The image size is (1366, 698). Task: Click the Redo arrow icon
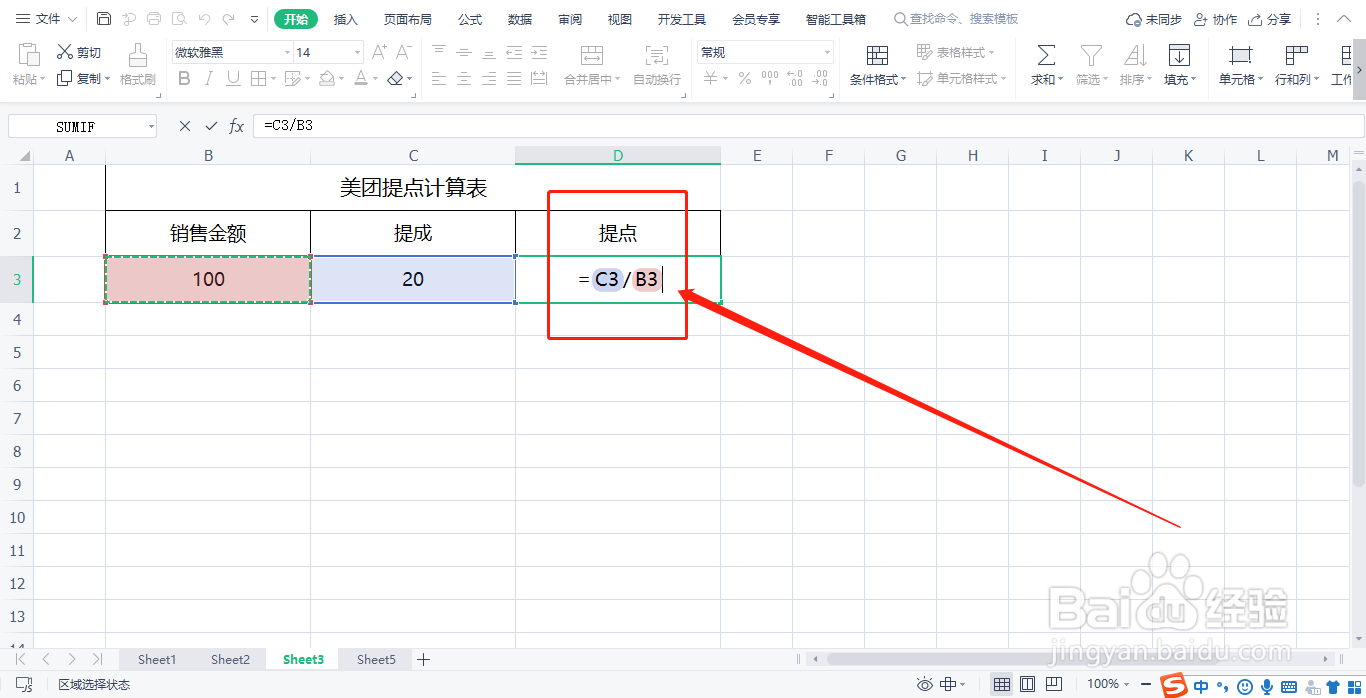229,19
